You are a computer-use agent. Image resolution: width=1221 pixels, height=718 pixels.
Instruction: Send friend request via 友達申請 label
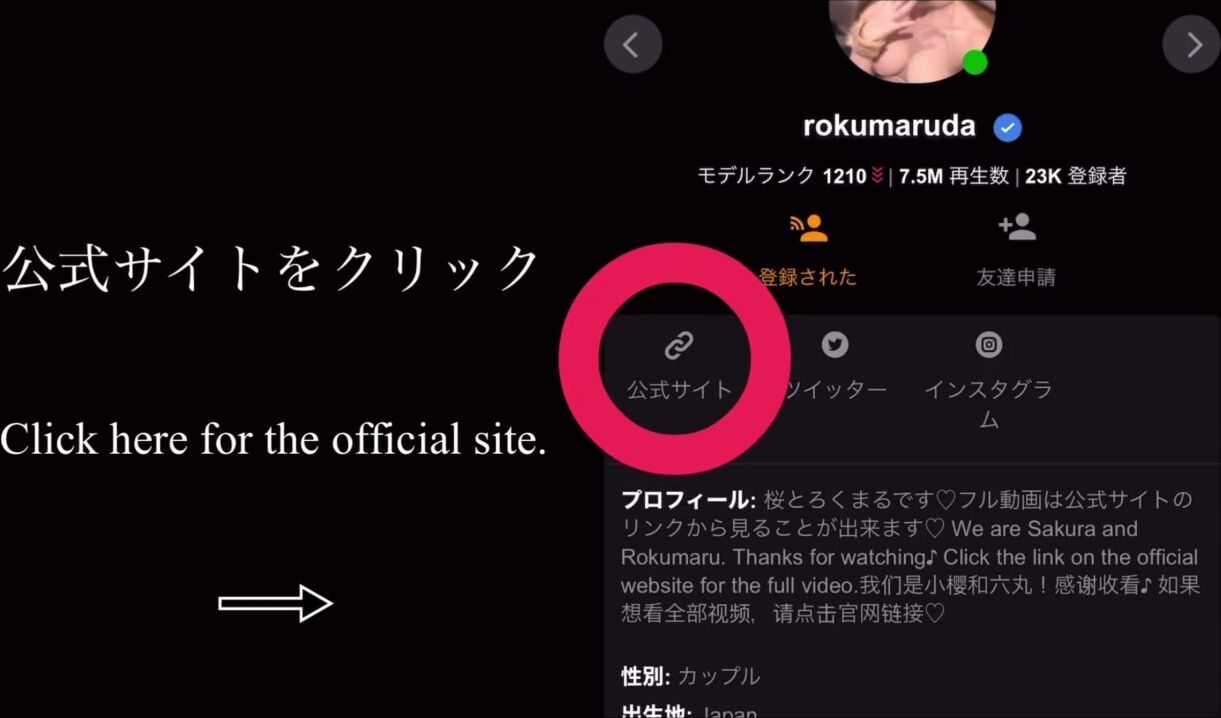tap(1016, 277)
